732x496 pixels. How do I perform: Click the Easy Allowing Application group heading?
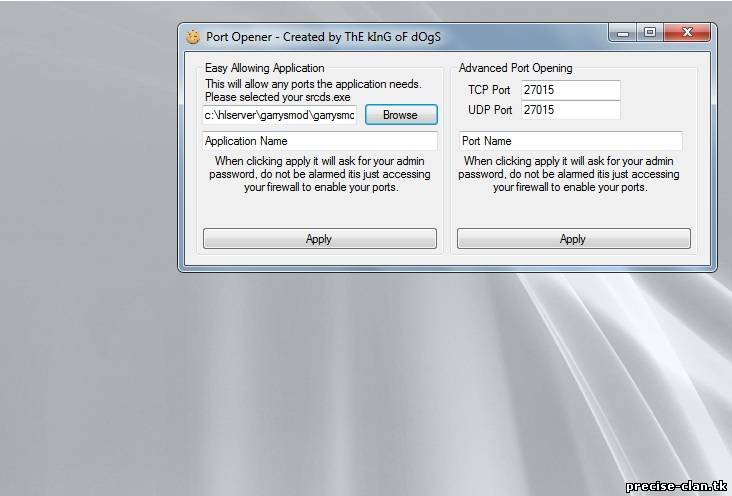point(264,68)
